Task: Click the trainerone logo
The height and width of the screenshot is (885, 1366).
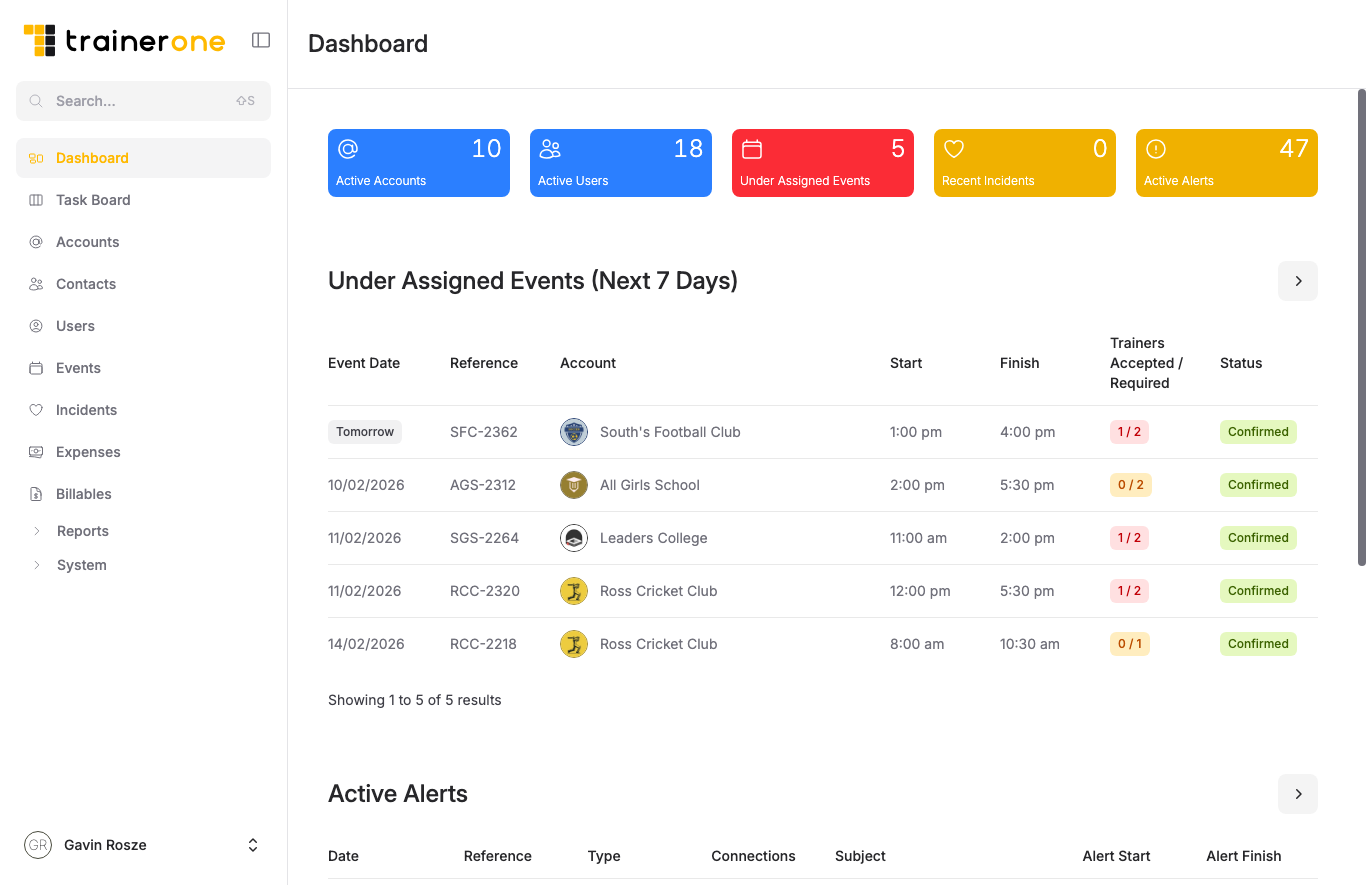Action: tap(123, 40)
